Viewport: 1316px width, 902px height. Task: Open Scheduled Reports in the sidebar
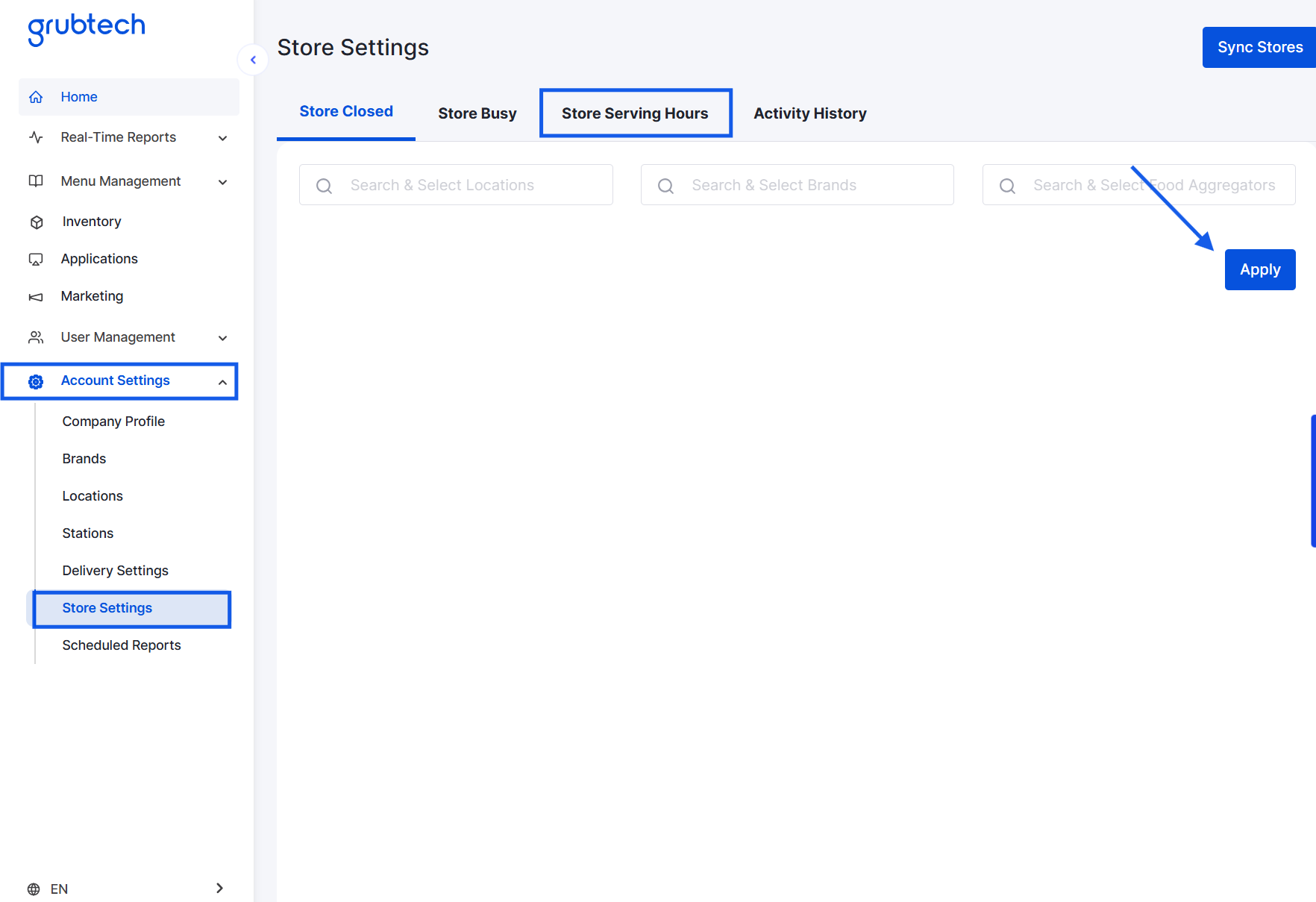click(121, 645)
